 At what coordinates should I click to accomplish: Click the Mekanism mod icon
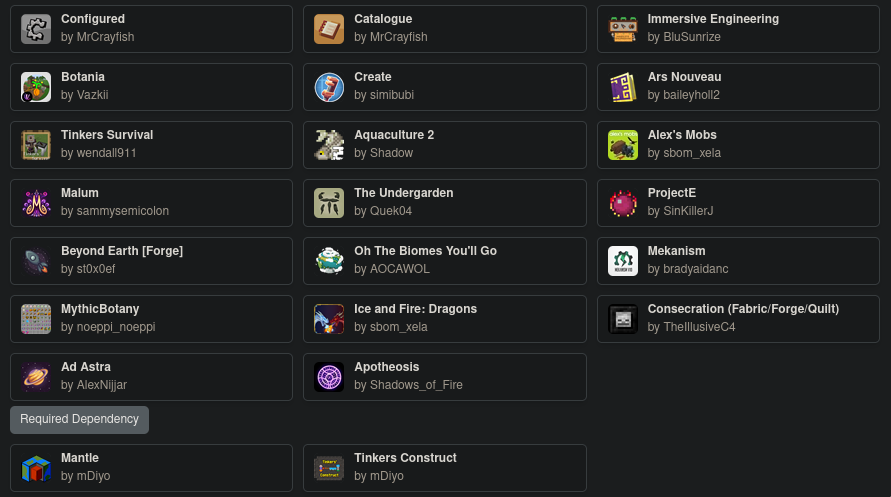(623, 261)
